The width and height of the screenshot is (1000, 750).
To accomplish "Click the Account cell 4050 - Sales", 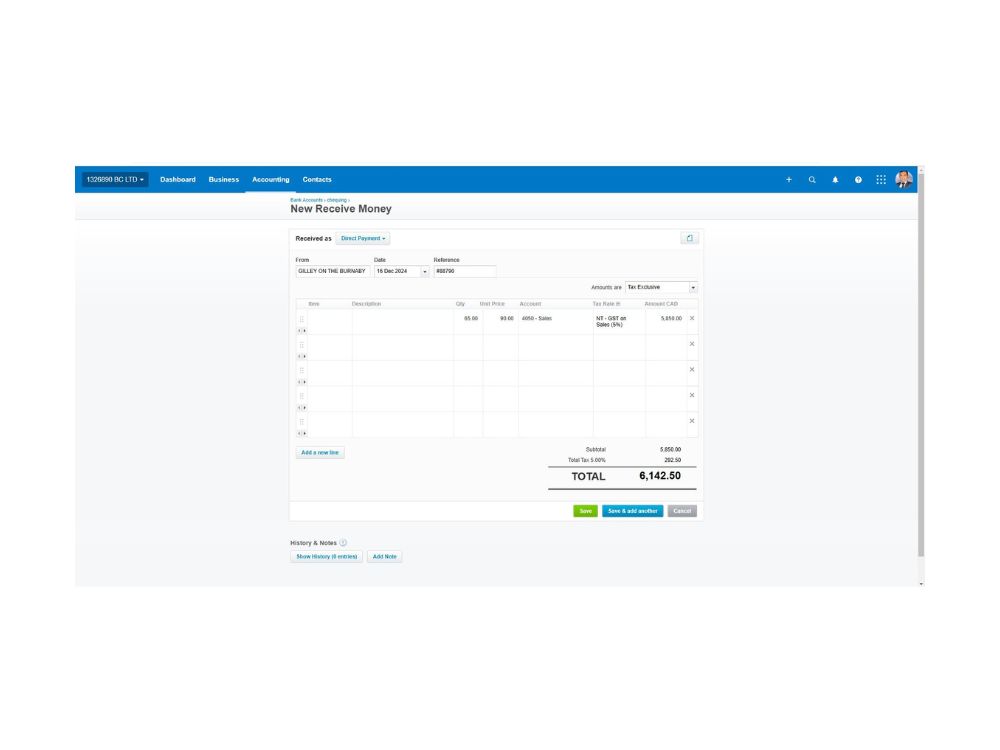I will 555,322.
